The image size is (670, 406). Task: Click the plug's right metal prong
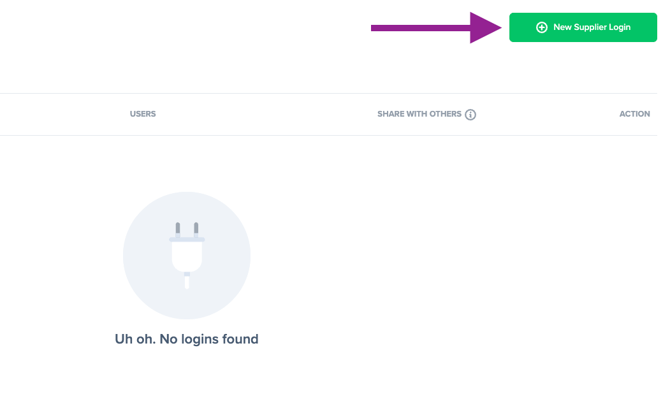click(x=196, y=229)
